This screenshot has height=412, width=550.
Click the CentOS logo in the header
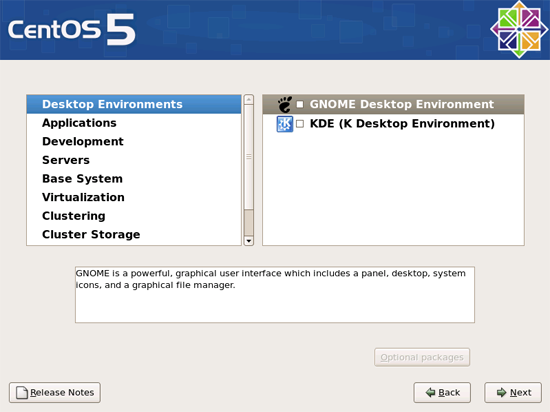519,29
